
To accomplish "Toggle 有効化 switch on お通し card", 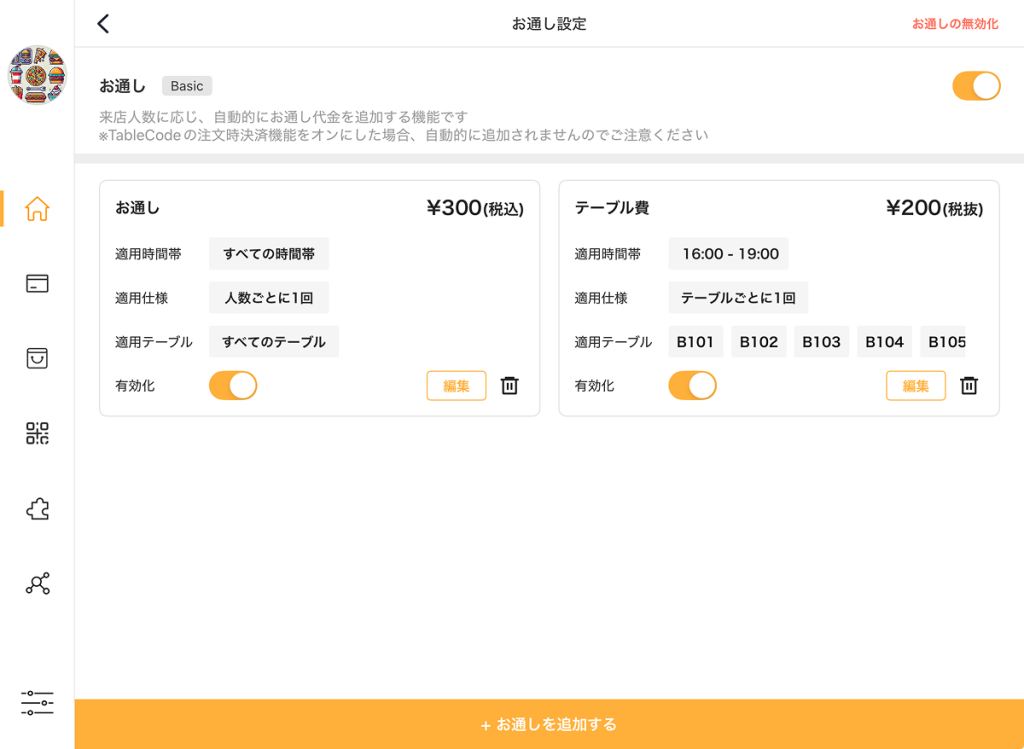I will [x=233, y=385].
